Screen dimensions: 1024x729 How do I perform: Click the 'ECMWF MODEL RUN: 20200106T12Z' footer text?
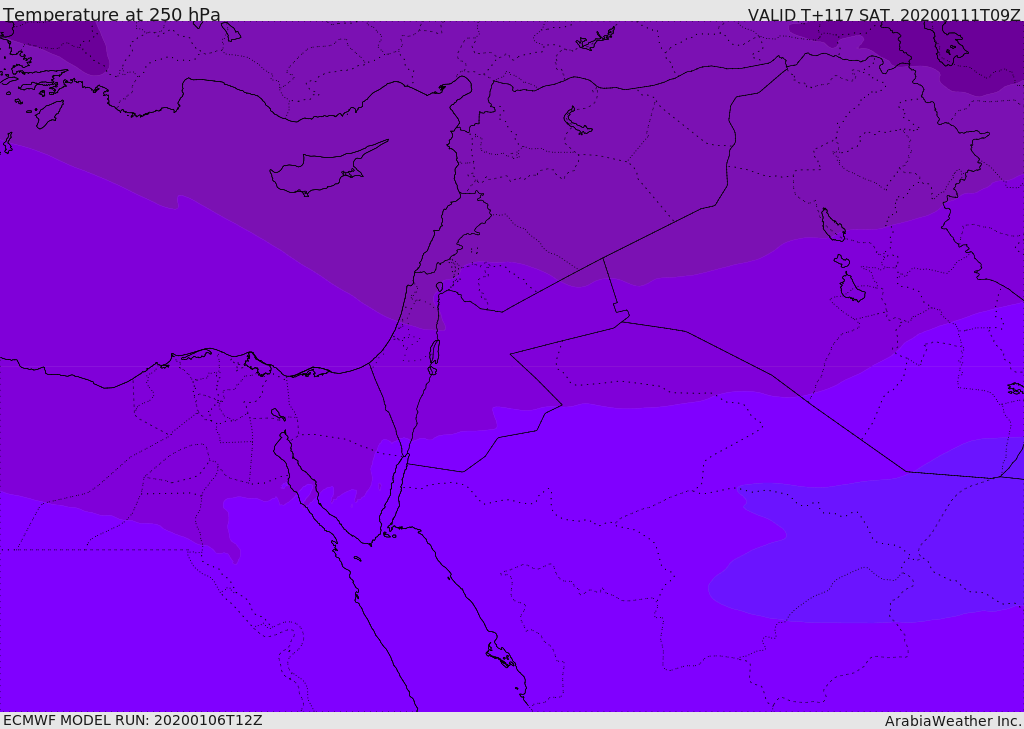[x=133, y=720]
